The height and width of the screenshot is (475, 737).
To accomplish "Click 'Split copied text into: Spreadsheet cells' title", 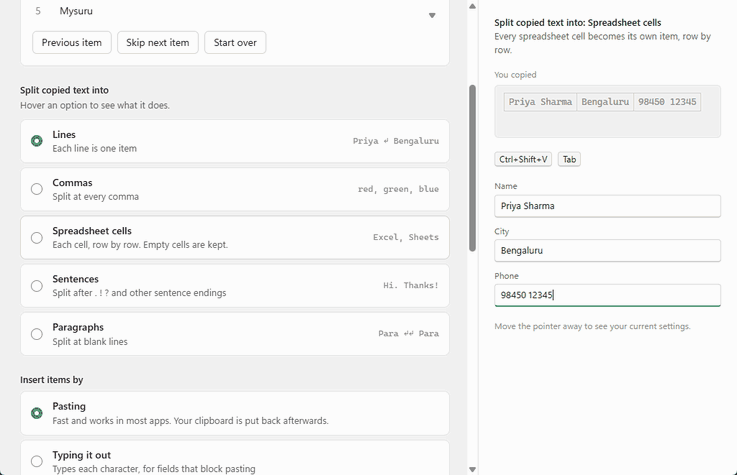I will [x=578, y=23].
